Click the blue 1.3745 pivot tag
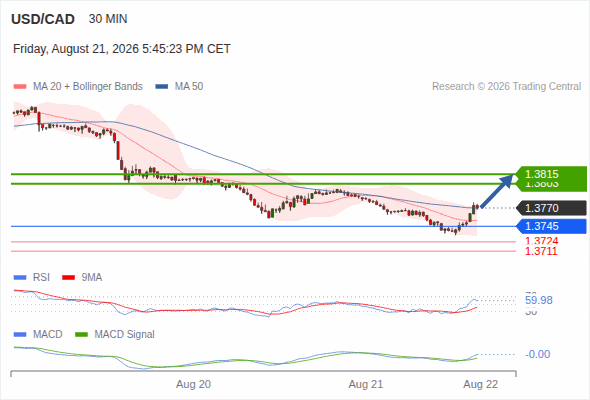The width and height of the screenshot is (590, 400). point(551,226)
